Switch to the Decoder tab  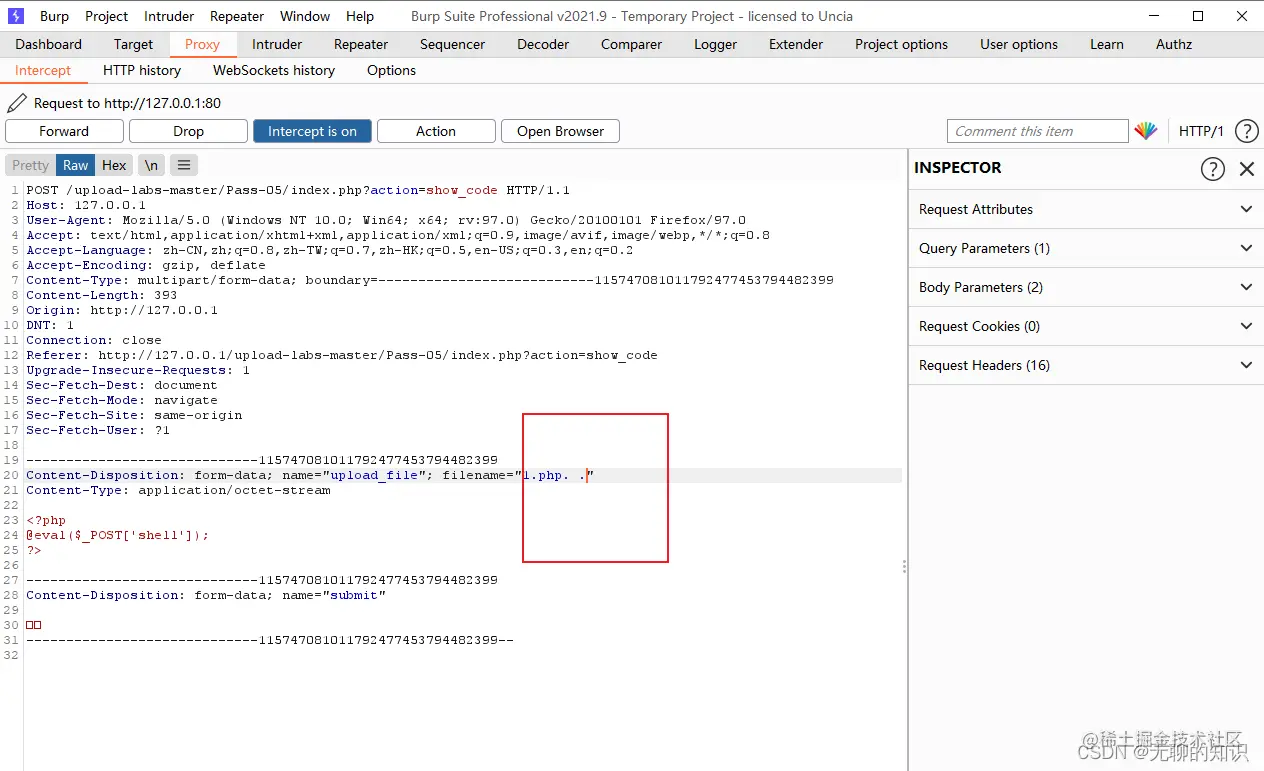pyautogui.click(x=543, y=44)
